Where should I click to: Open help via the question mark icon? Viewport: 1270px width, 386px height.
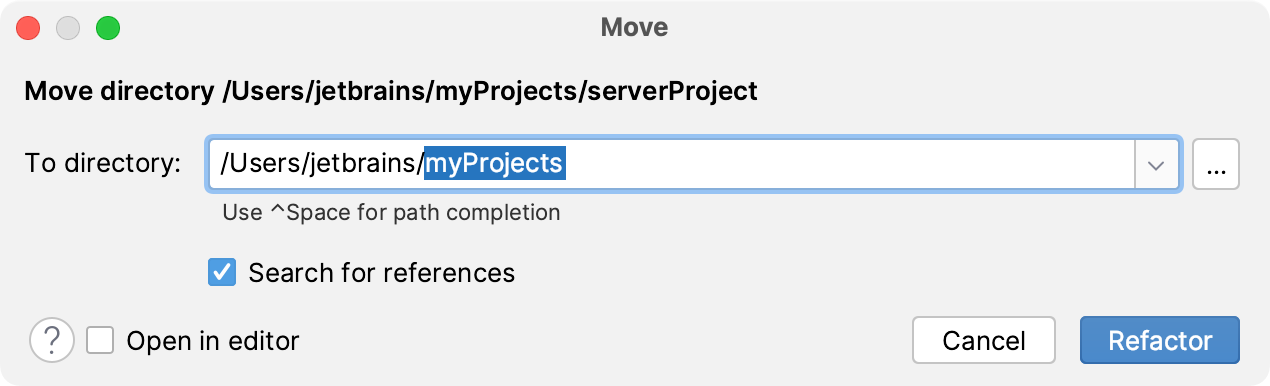point(53,341)
